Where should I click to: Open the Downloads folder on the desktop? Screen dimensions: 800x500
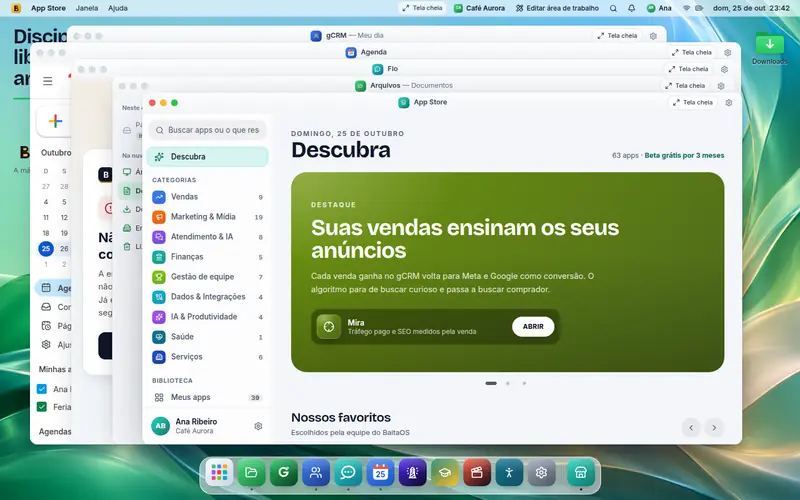point(769,48)
